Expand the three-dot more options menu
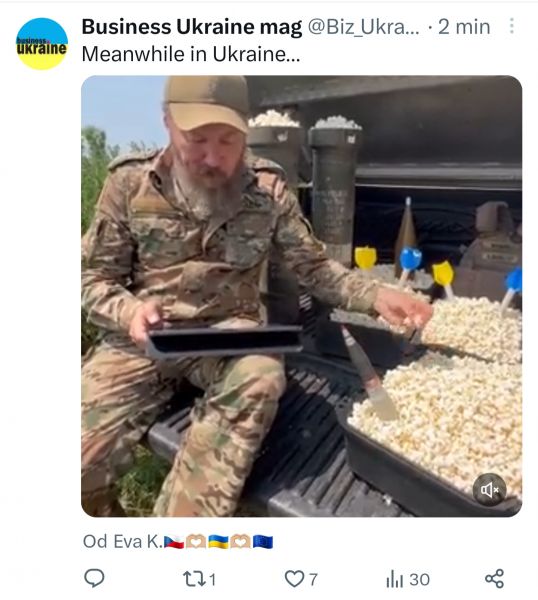538x600 pixels. click(512, 26)
